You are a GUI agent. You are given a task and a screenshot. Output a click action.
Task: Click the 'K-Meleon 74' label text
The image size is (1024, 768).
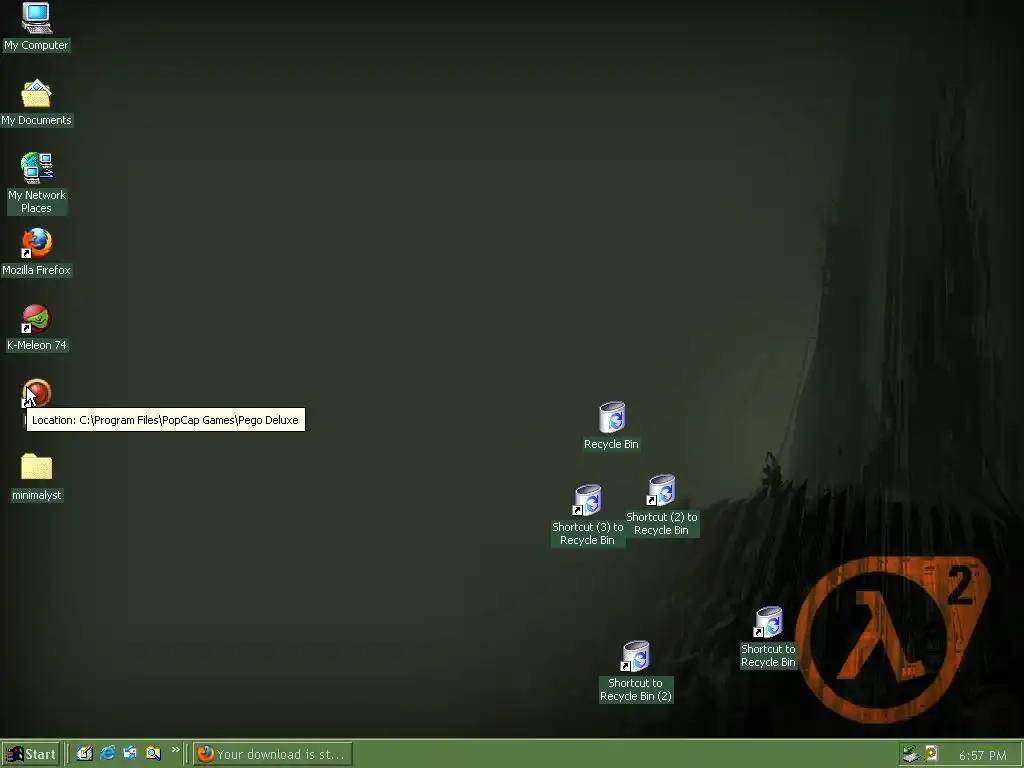pos(37,345)
